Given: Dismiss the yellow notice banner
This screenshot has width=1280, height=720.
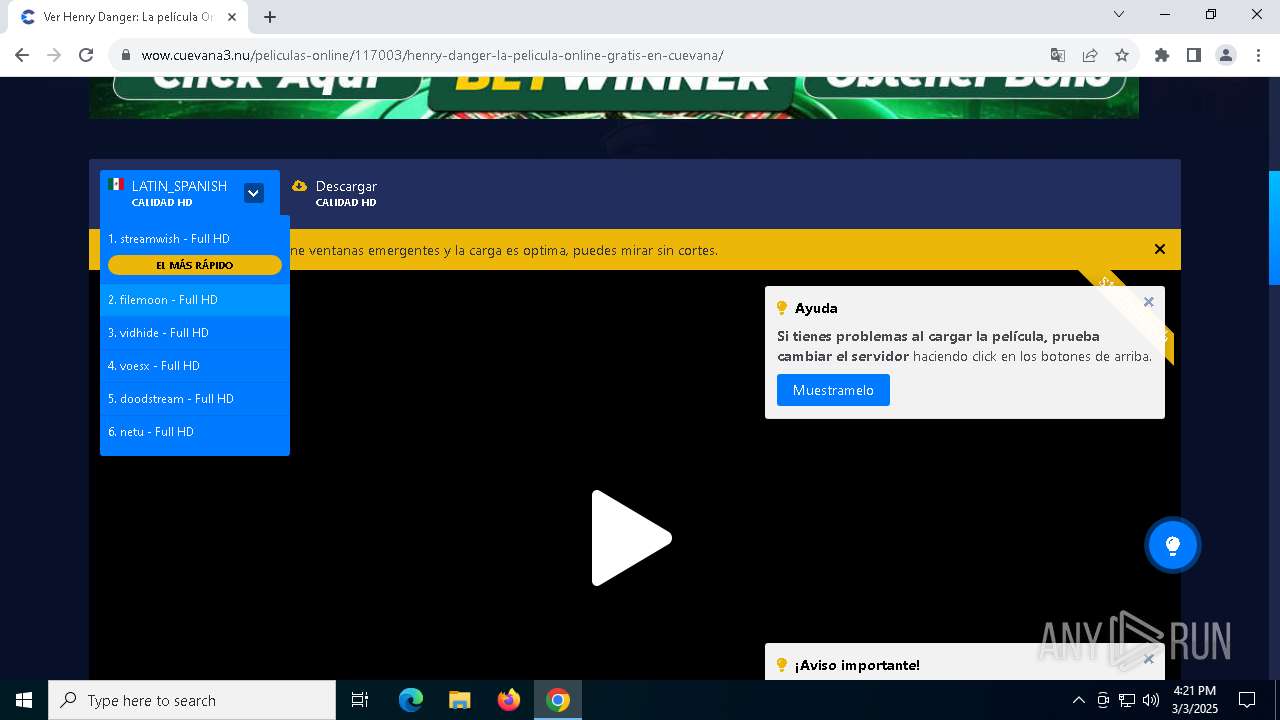Looking at the screenshot, I should click(1160, 249).
